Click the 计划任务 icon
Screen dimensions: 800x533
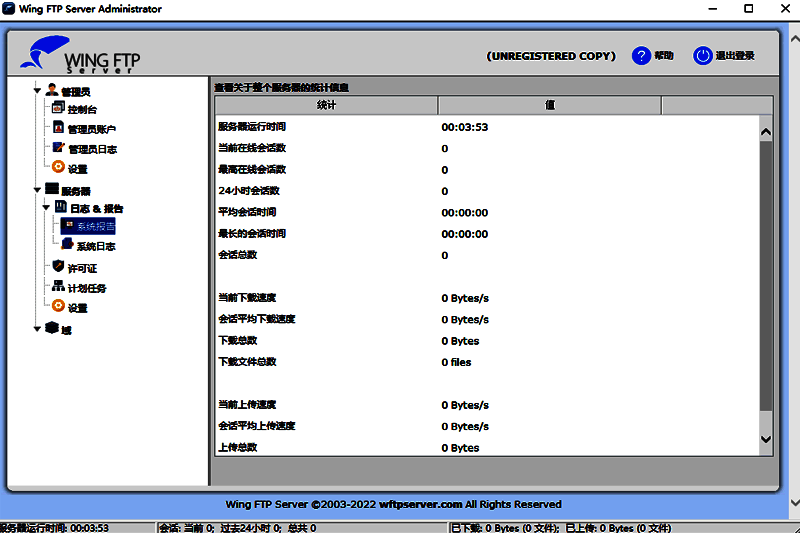coord(59,286)
